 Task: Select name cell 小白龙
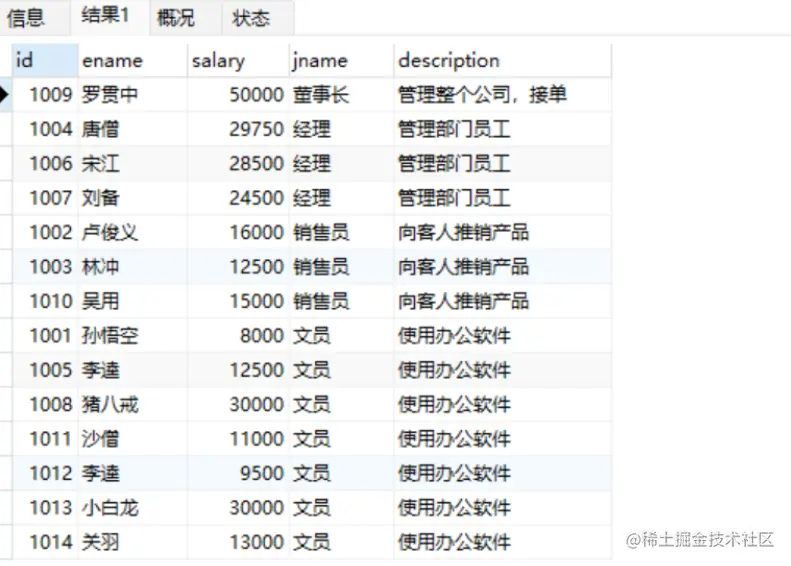[133, 507]
